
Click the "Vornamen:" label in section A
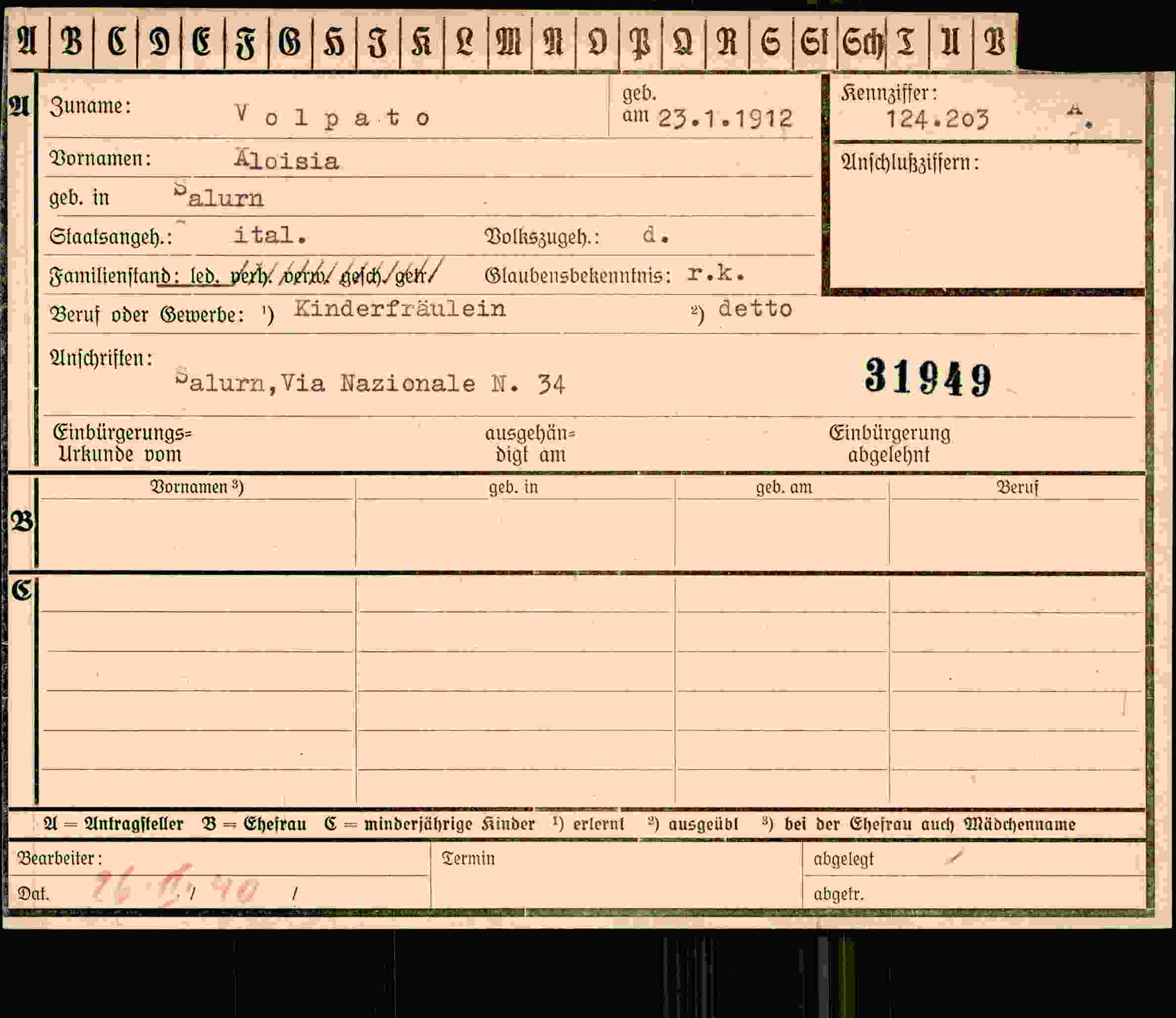click(x=100, y=159)
